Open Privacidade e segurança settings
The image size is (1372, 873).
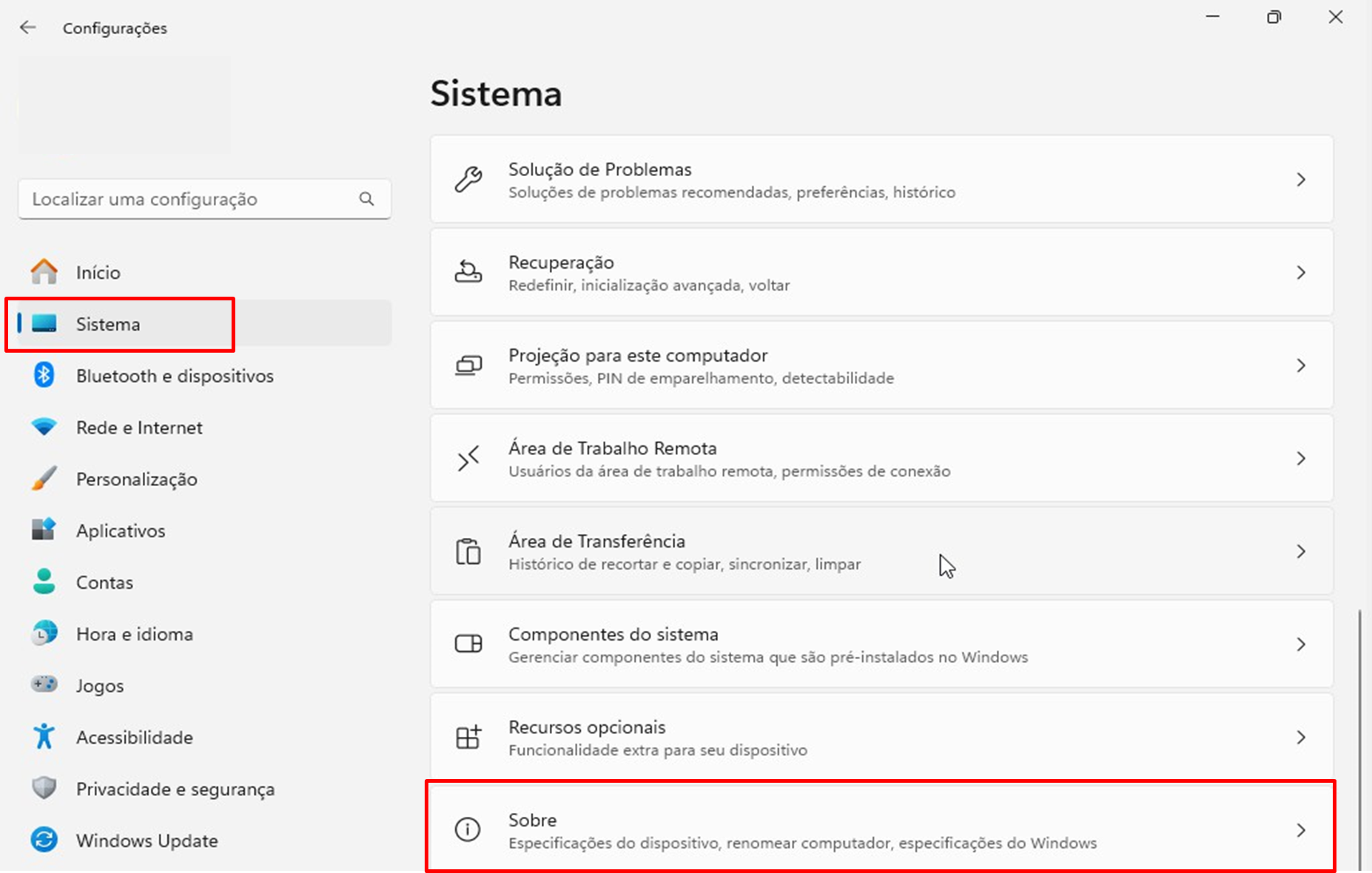click(x=205, y=789)
